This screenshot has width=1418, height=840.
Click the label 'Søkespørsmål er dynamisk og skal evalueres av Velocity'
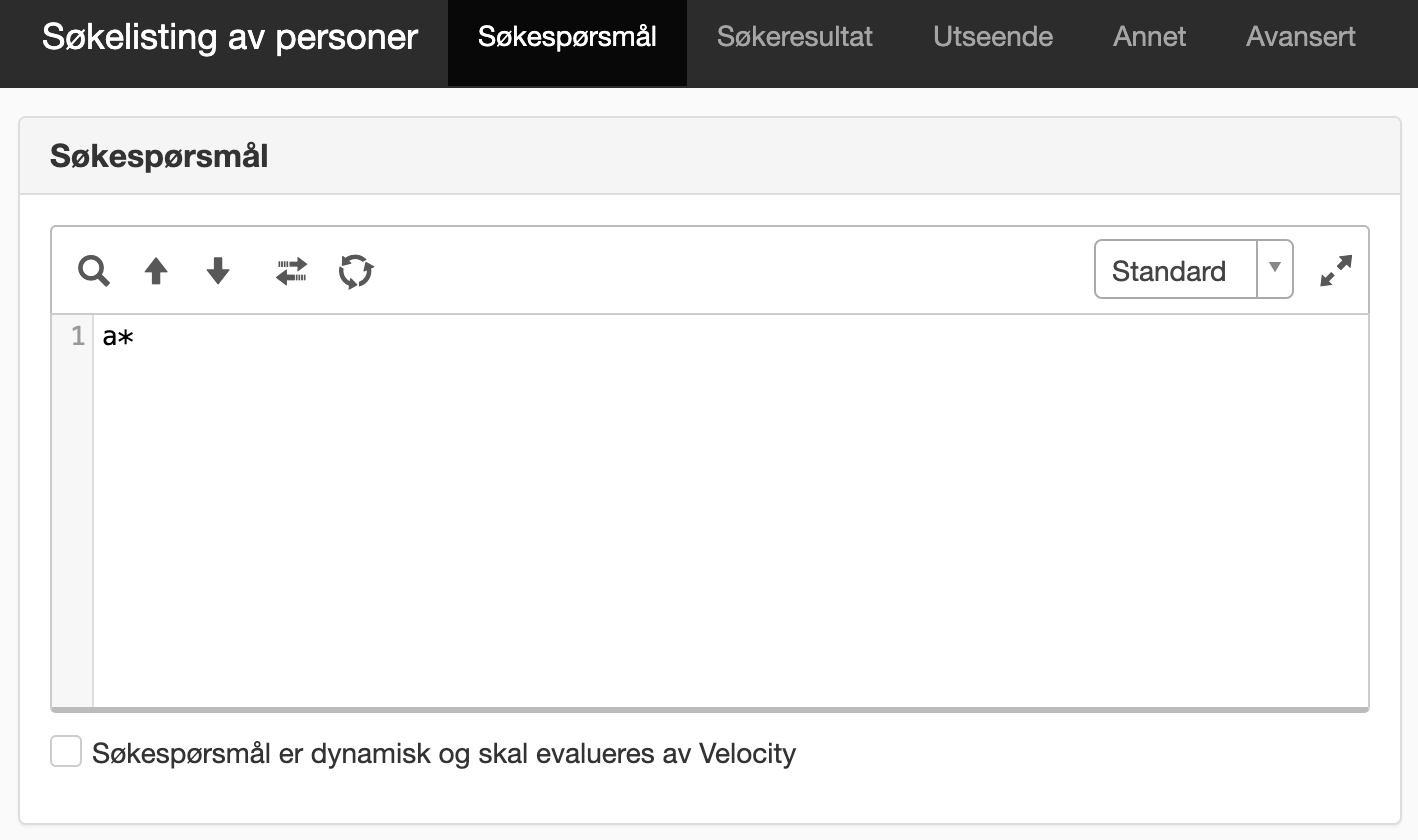click(444, 753)
